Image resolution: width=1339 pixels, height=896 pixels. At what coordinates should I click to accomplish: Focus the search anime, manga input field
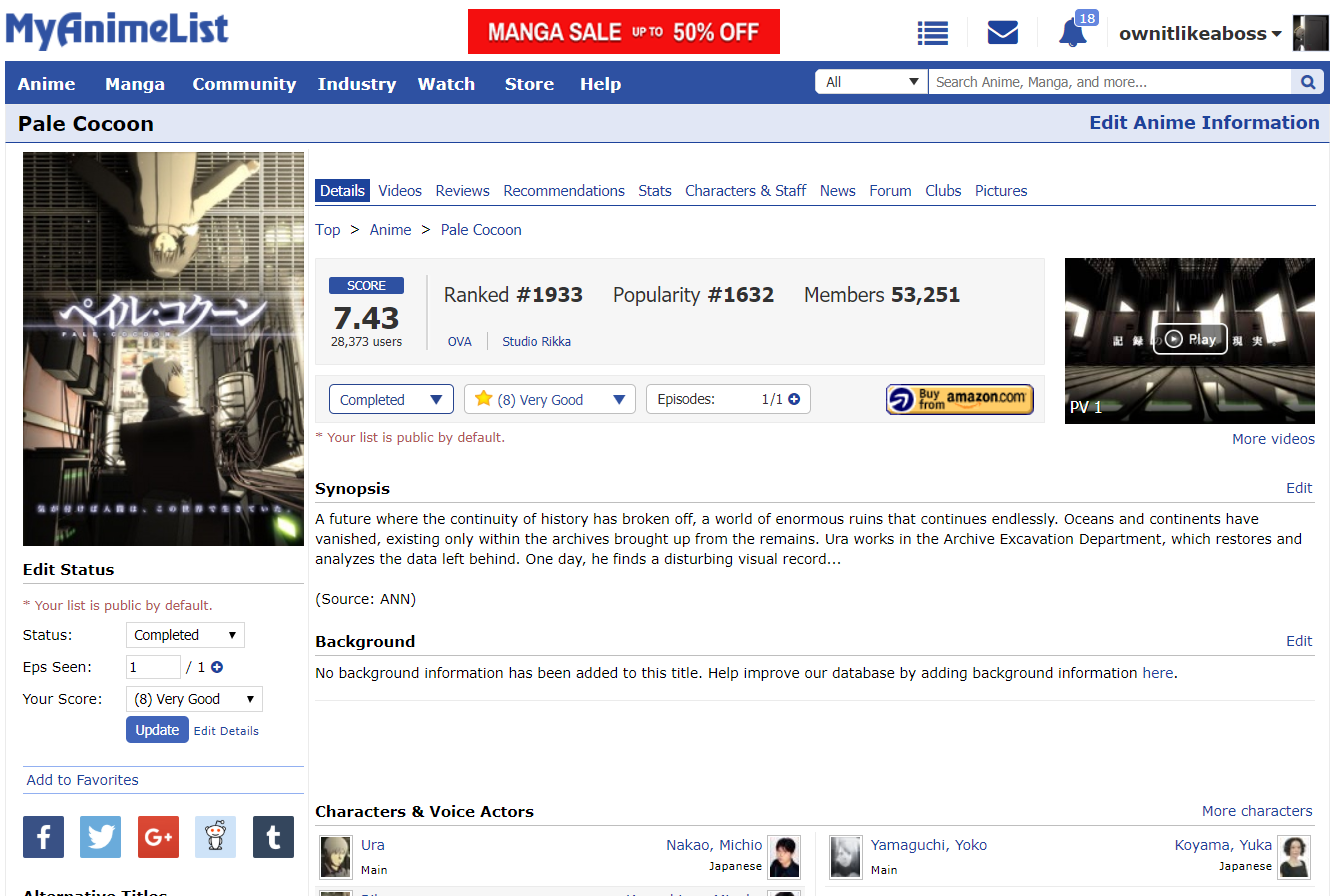pos(1110,82)
